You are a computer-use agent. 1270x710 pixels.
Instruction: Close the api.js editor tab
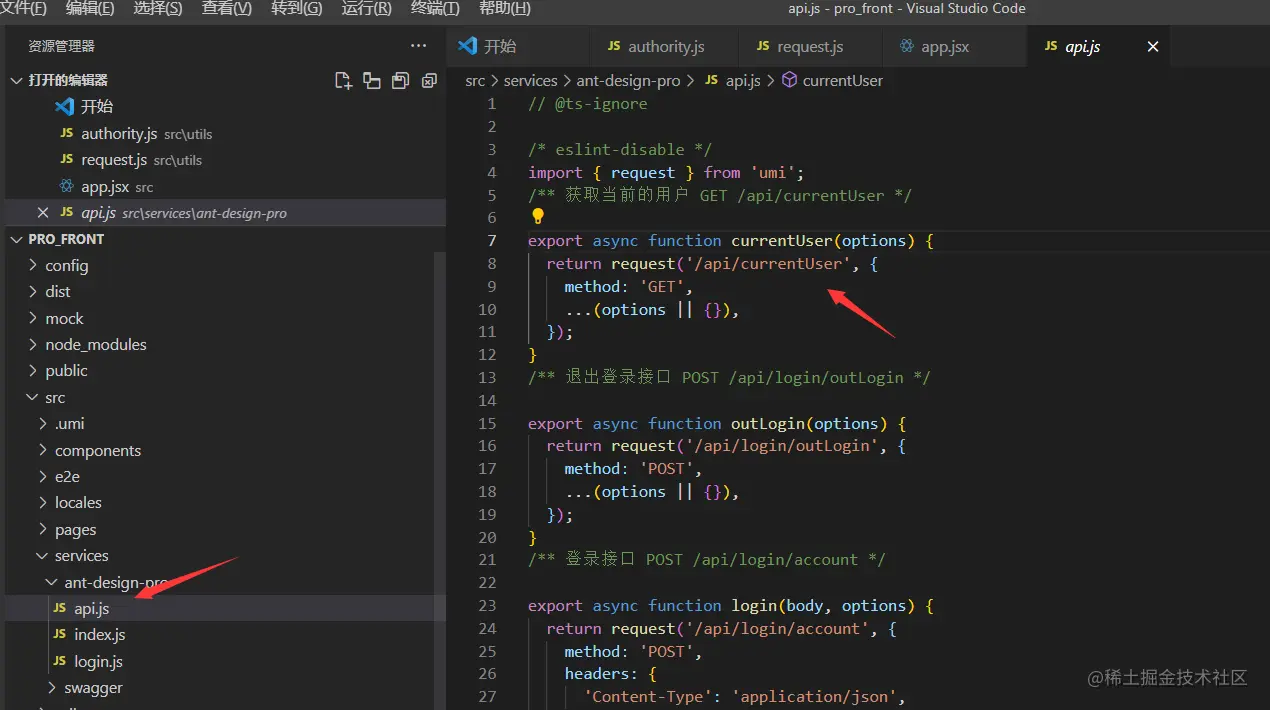pos(1153,47)
